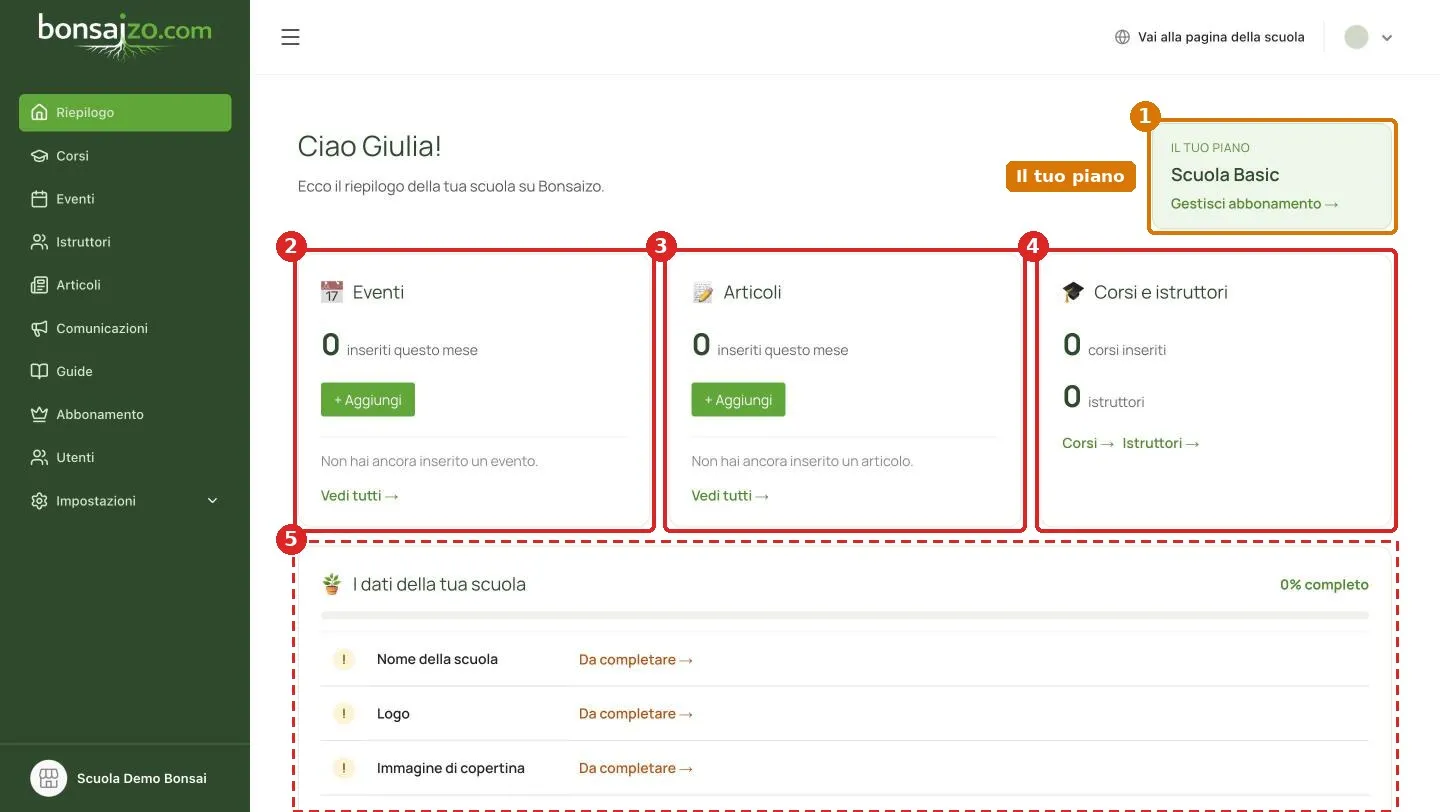Click the school data completion progress bar

coord(845,615)
